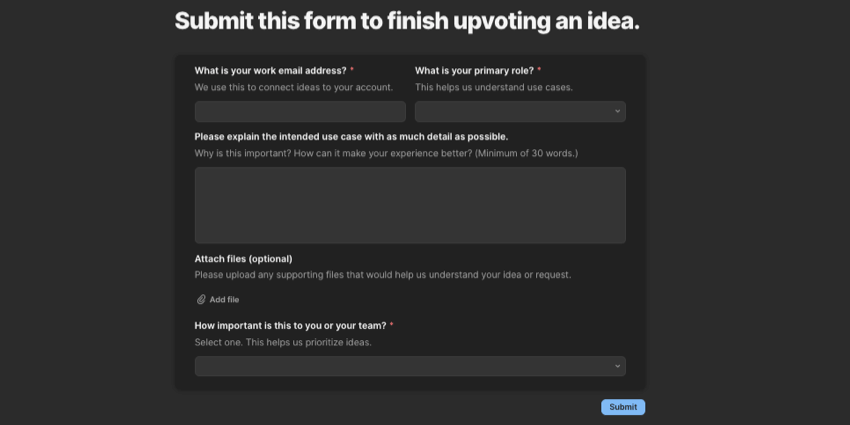Click the chevron arrow on importance select
Screen dimensions: 850x425
[x=617, y=366]
